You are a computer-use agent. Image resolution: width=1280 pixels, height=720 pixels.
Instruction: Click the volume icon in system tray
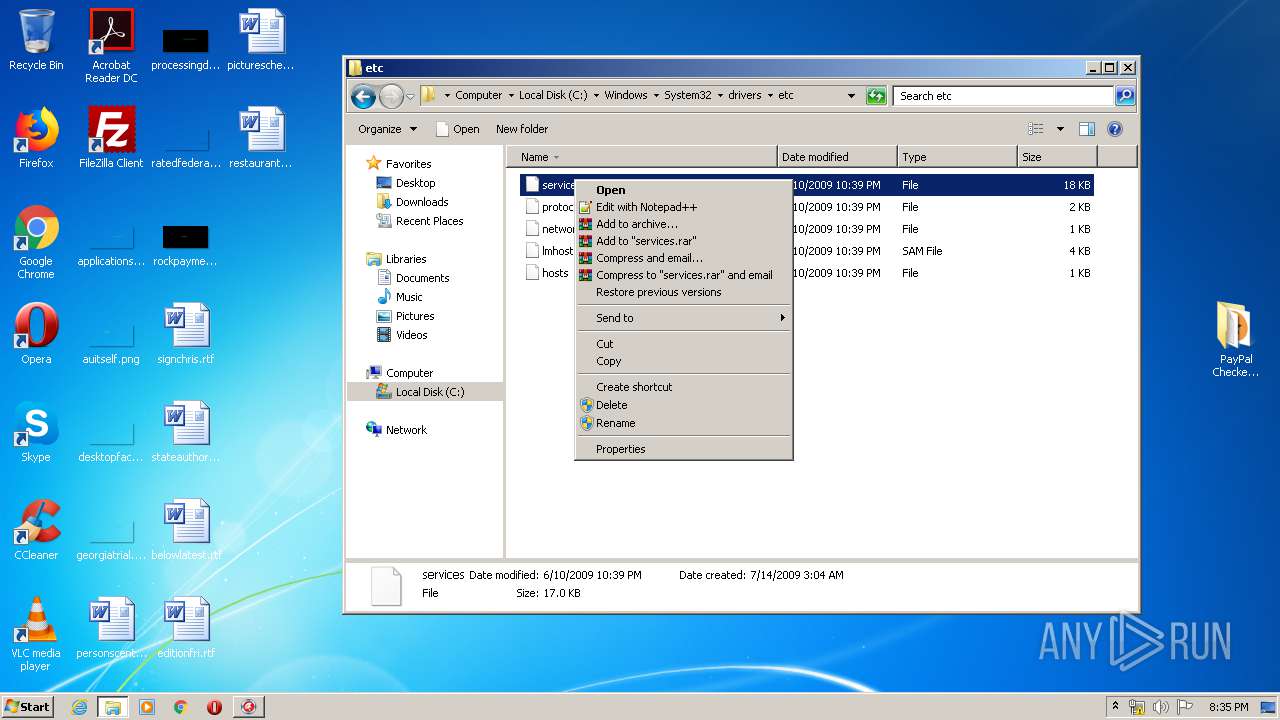pos(1161,707)
